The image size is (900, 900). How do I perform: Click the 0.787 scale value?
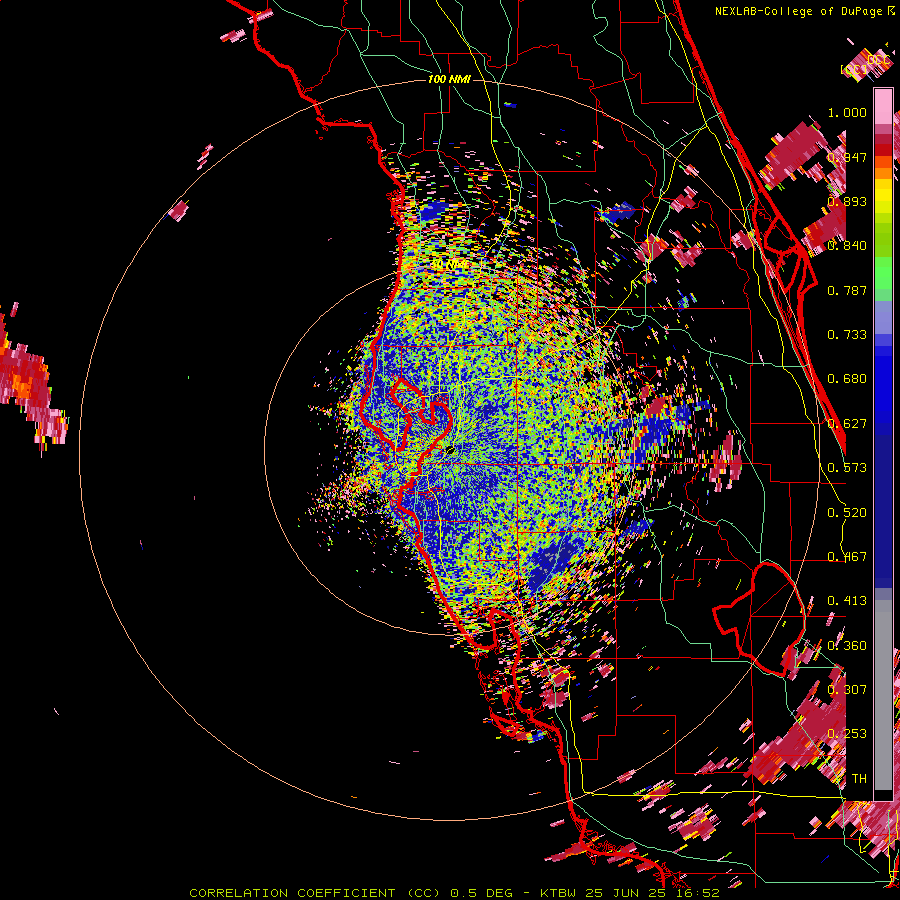click(847, 290)
